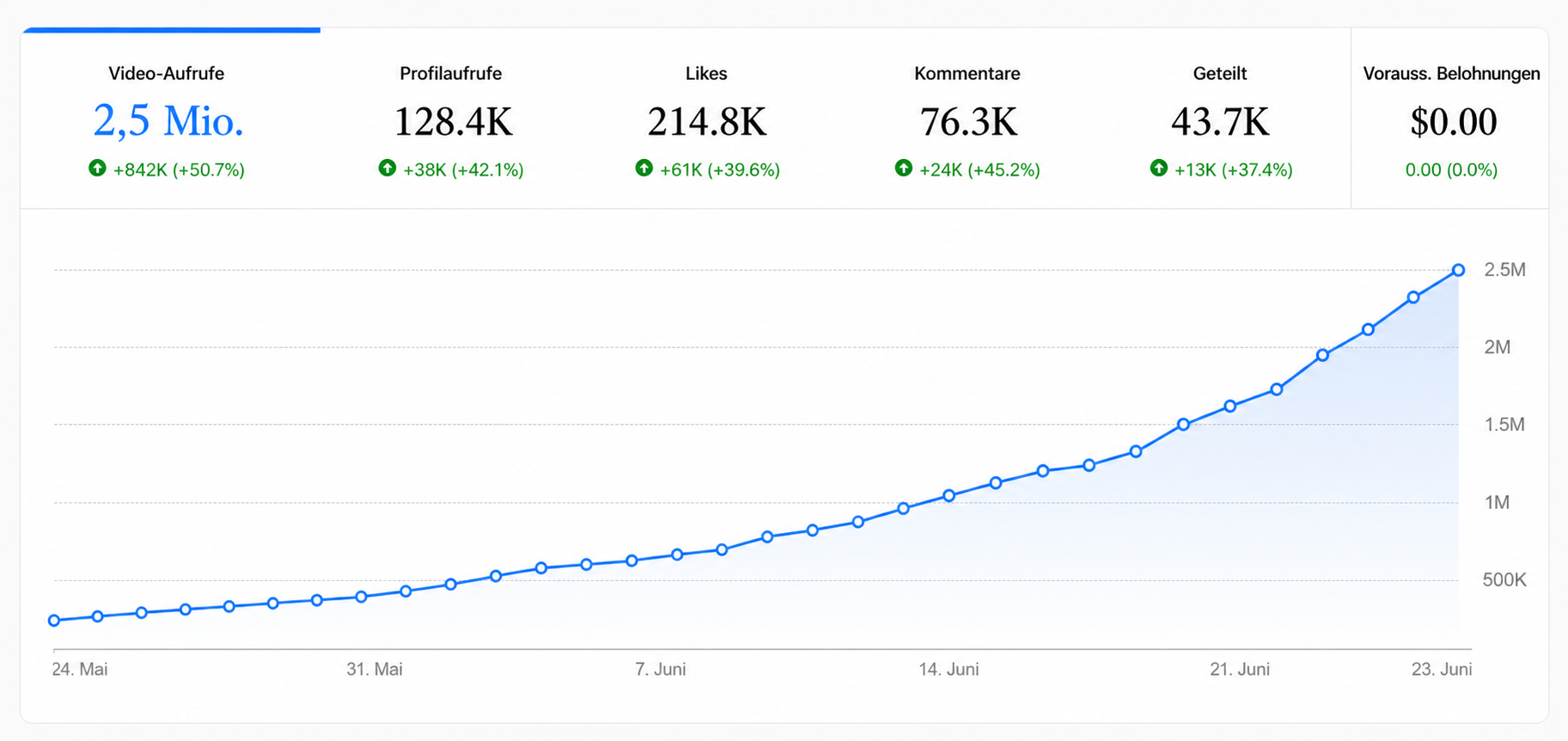
Task: Click the 128.4K profile views value
Action: (x=453, y=122)
